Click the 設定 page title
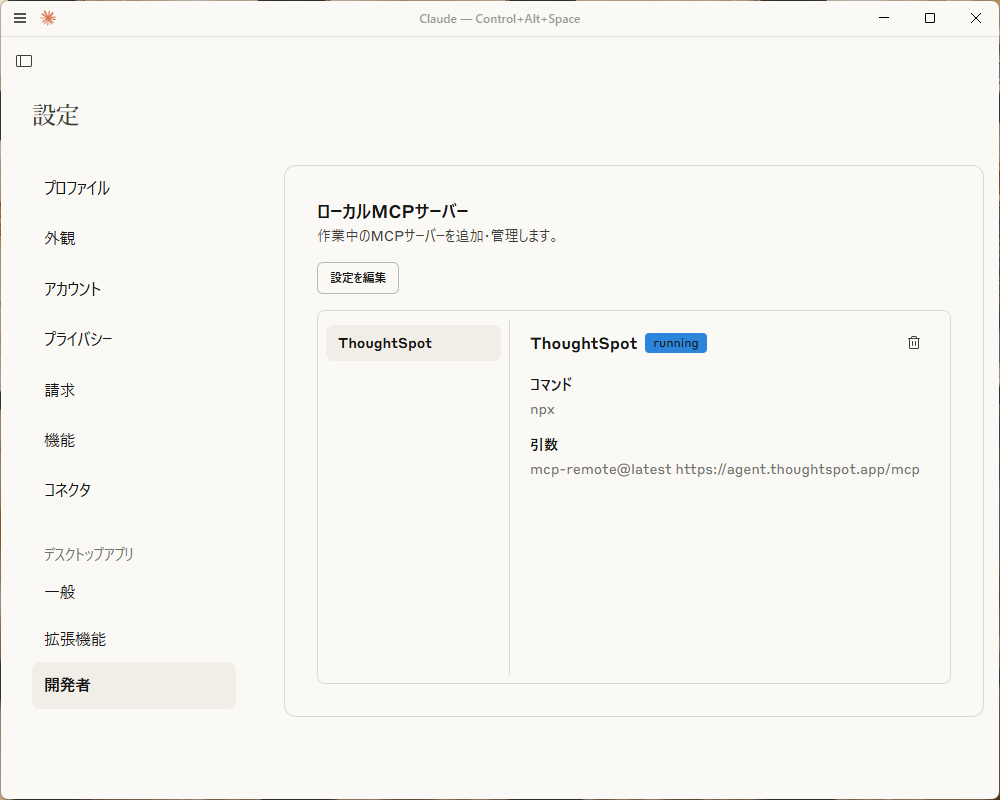 (x=55, y=115)
